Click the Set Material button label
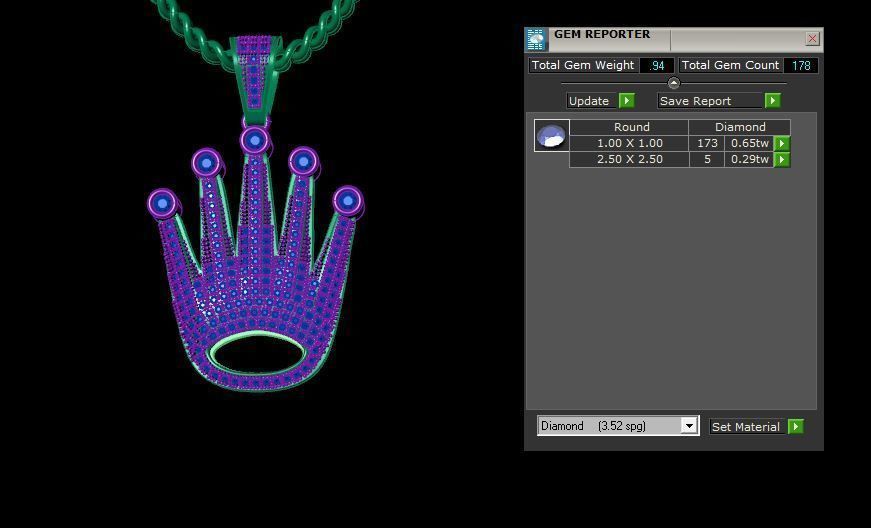Viewport: 871px width, 528px height. click(747, 426)
